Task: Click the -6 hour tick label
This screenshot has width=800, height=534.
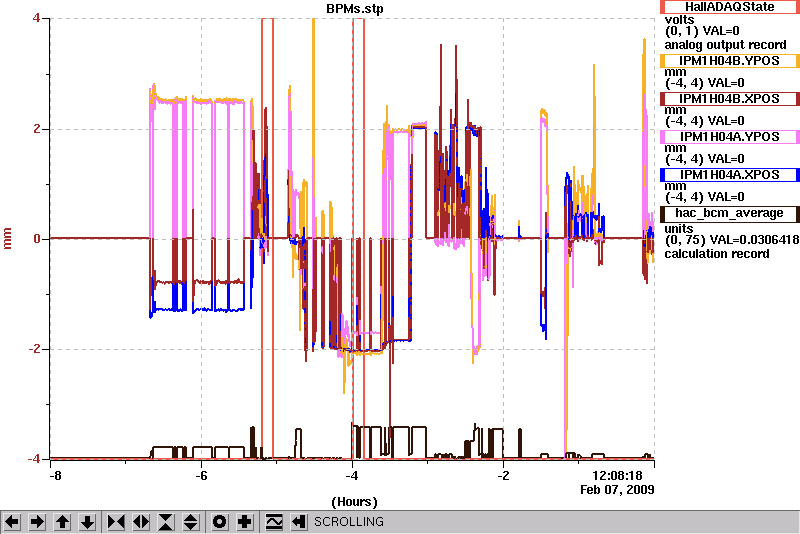Action: click(201, 476)
